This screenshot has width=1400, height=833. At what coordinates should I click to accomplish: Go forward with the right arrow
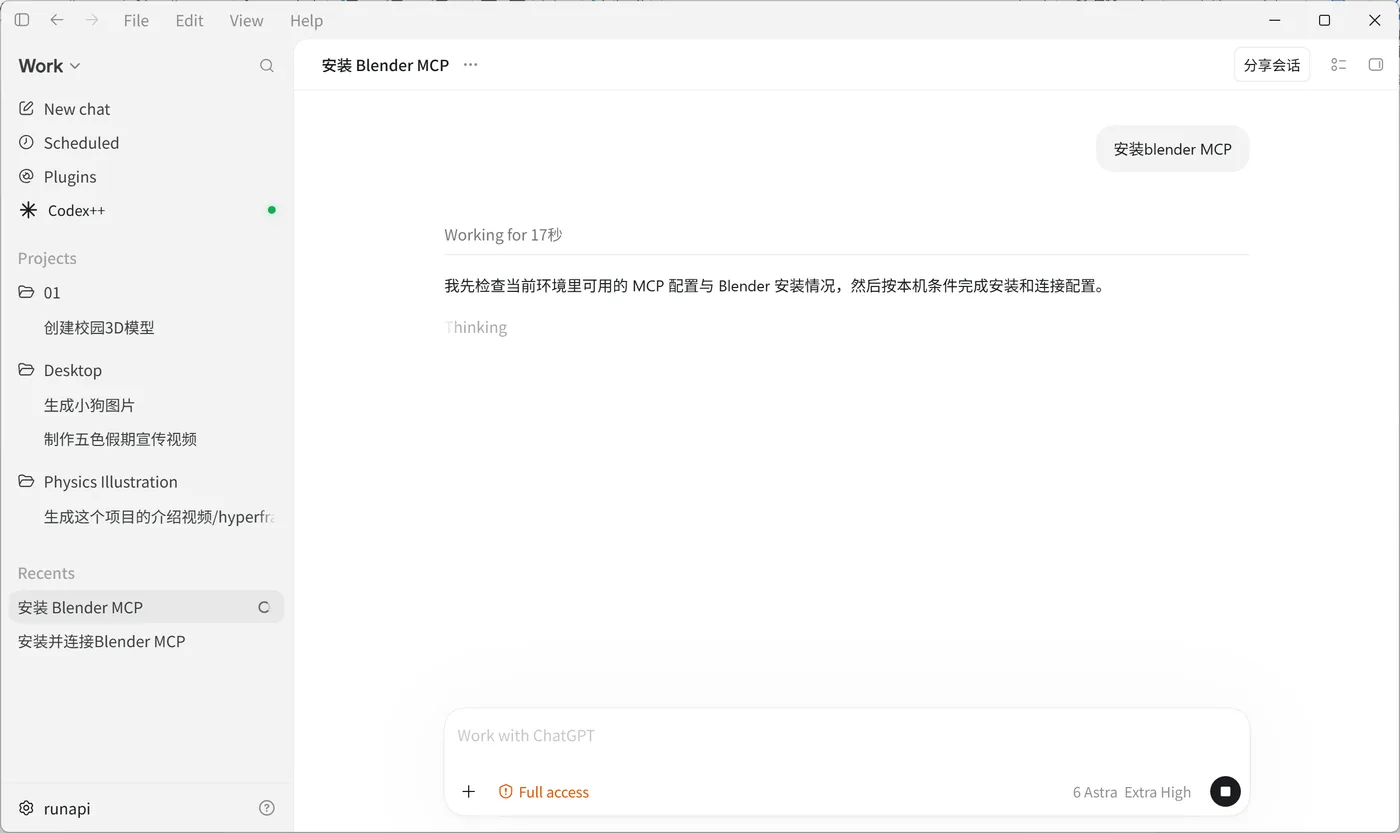click(x=92, y=20)
